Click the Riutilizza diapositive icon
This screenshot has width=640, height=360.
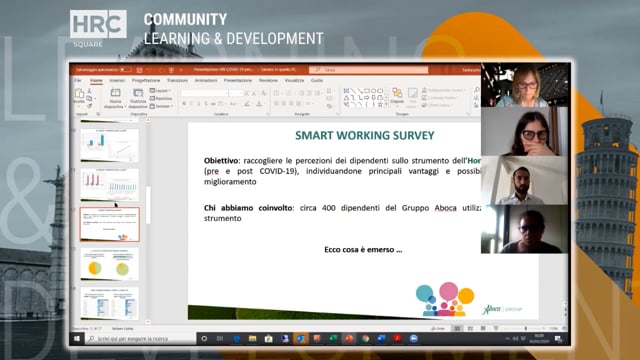click(x=138, y=93)
